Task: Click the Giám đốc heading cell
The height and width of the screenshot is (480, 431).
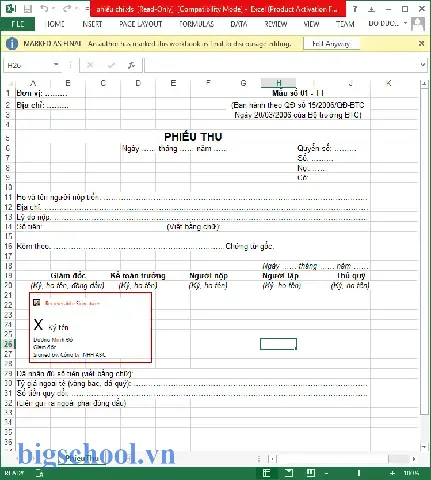Action: tap(68, 276)
